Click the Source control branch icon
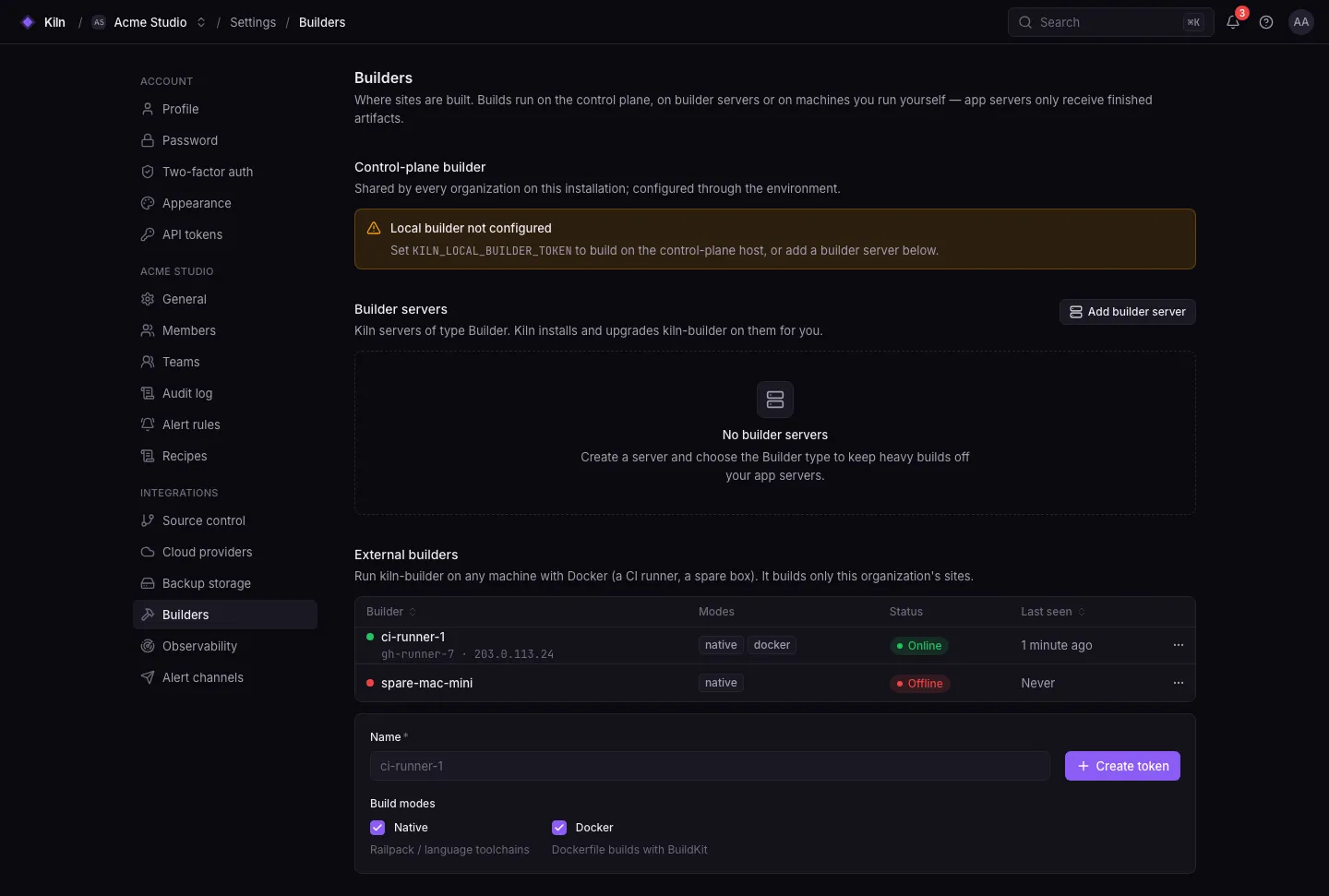 pyautogui.click(x=148, y=520)
